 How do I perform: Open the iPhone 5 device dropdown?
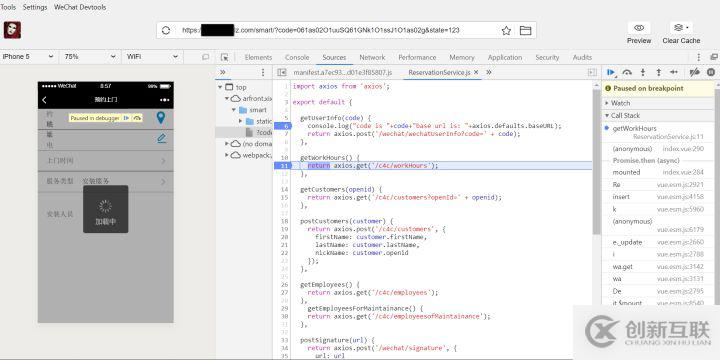[28, 56]
